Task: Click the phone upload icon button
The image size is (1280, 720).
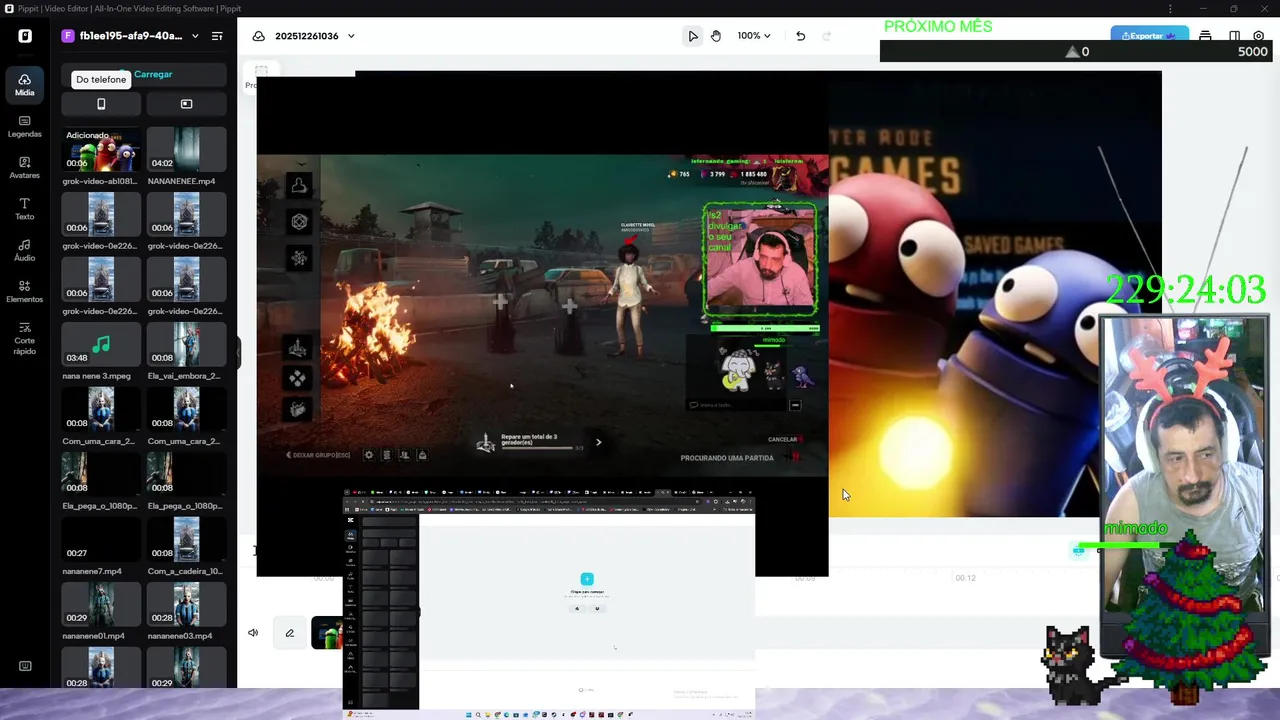Action: (x=101, y=104)
